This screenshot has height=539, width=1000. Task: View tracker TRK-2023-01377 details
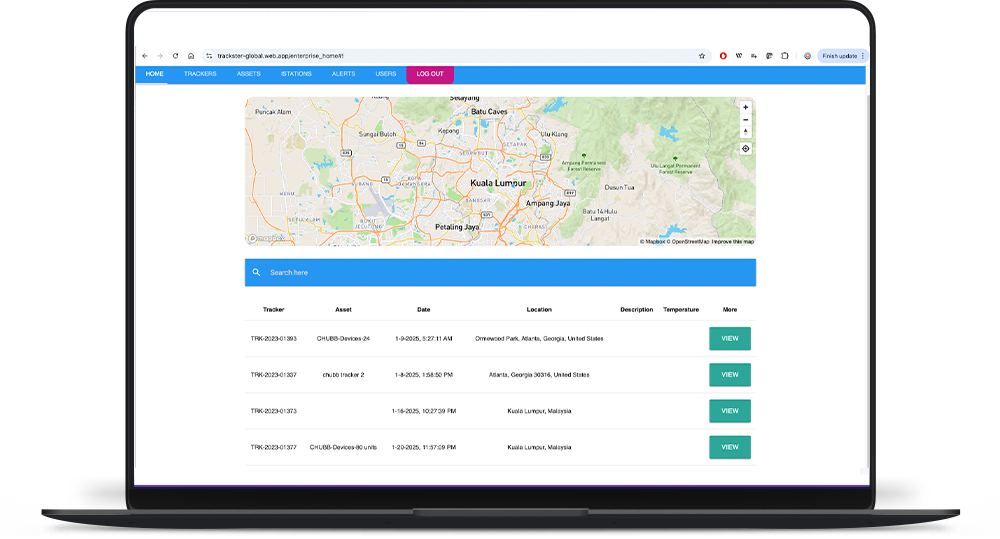730,448
